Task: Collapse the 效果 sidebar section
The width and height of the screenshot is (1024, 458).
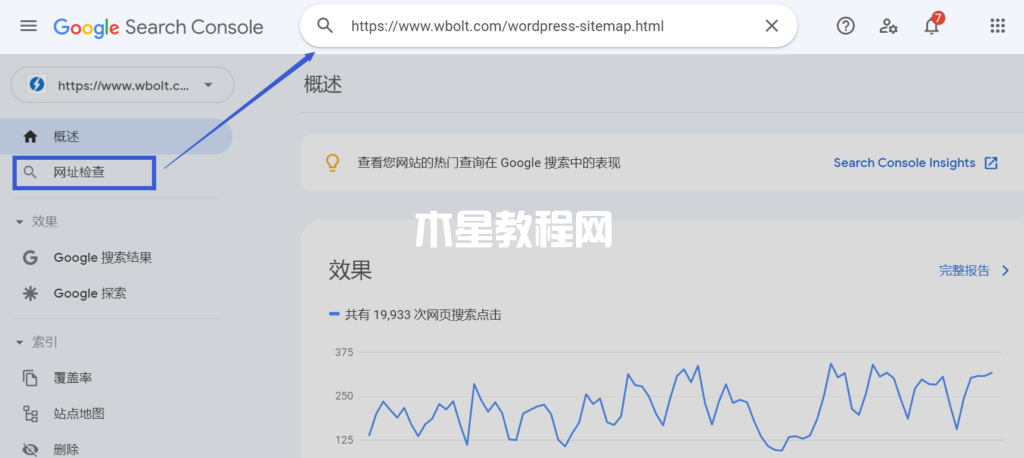Action: [37, 222]
